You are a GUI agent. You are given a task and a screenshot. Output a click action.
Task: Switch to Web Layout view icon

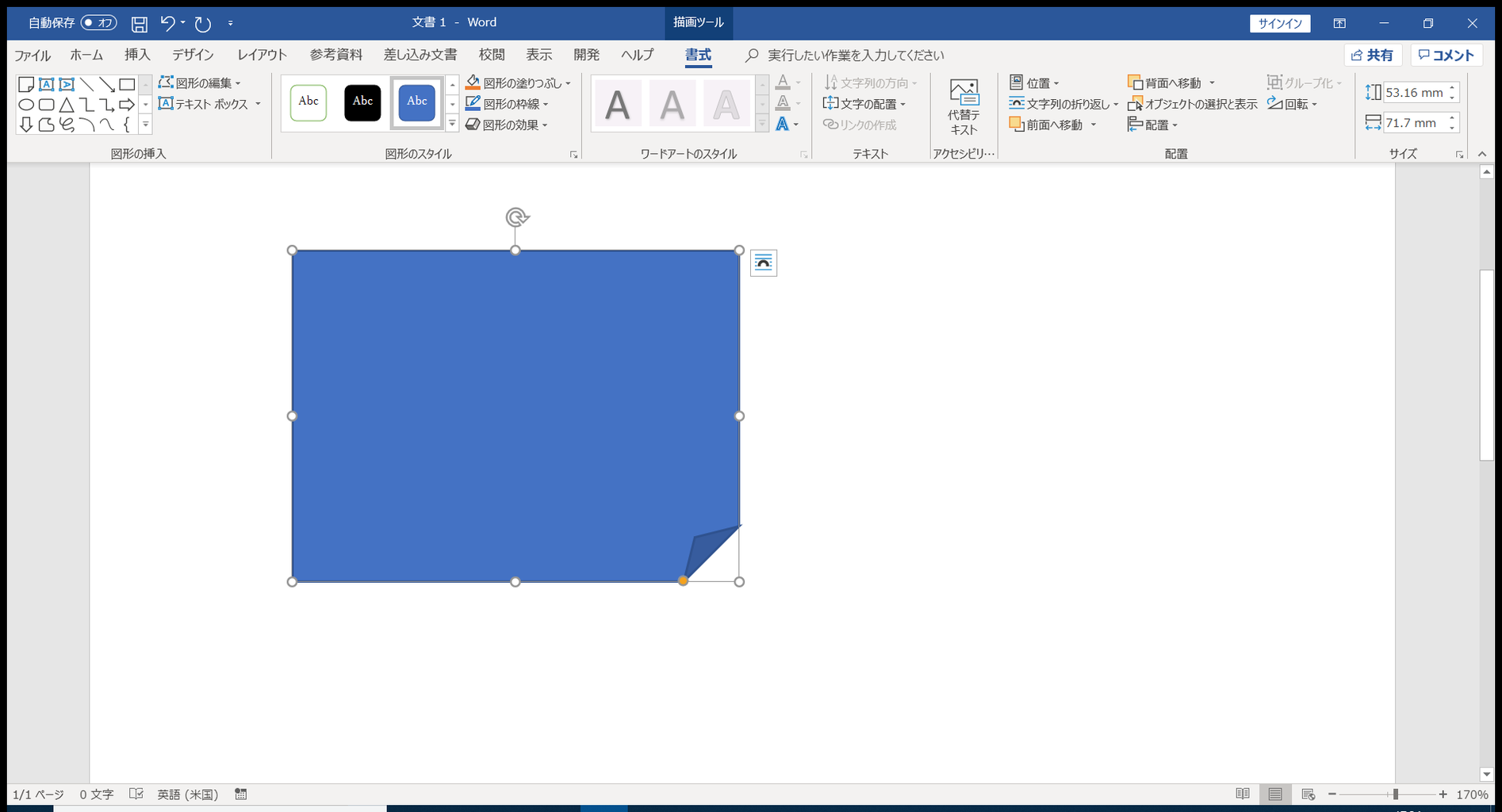[x=1309, y=794]
